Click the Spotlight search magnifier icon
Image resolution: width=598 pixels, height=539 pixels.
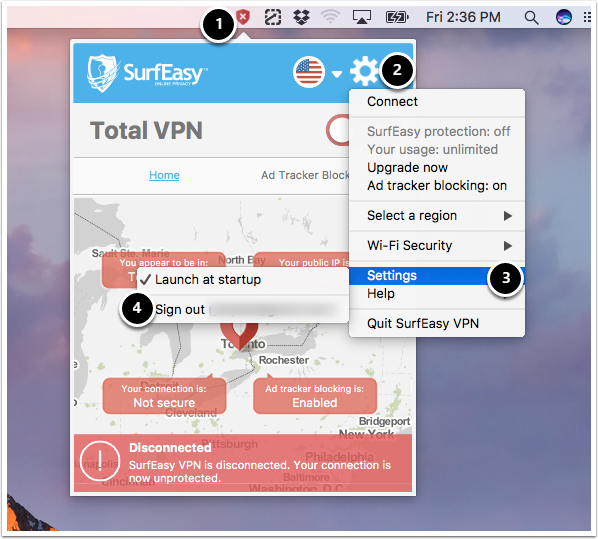[531, 18]
